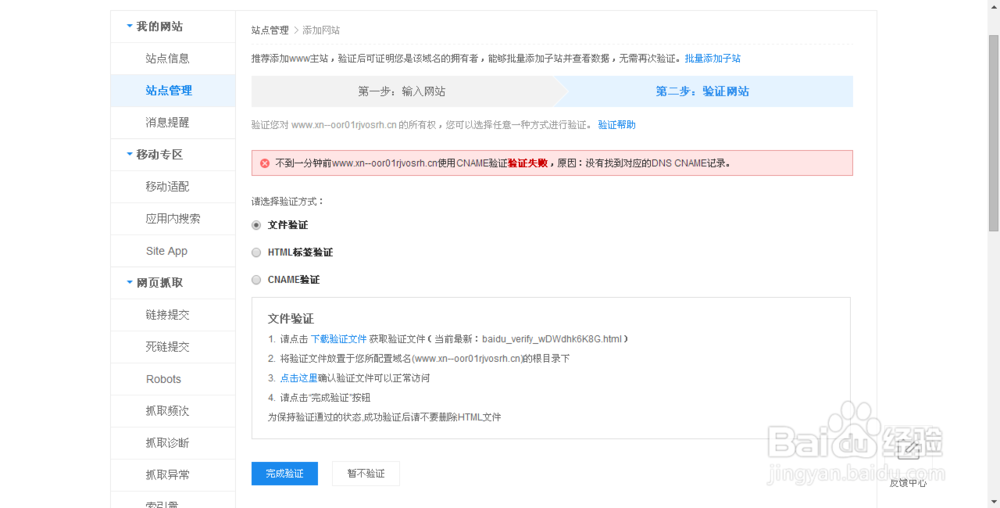1000x508 pixels.
Task: Click the 请选择验证方式 label
Action: [288, 201]
